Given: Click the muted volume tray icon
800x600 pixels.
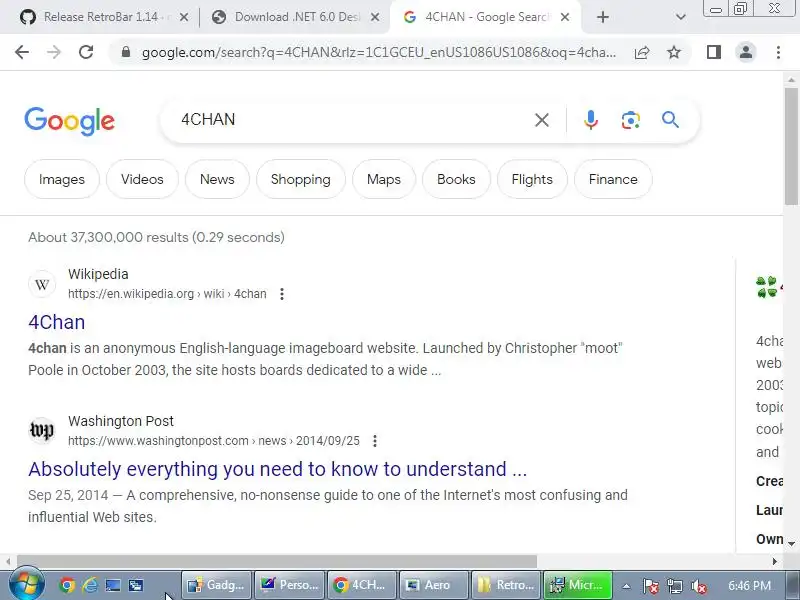Looking at the screenshot, I should (698, 587).
